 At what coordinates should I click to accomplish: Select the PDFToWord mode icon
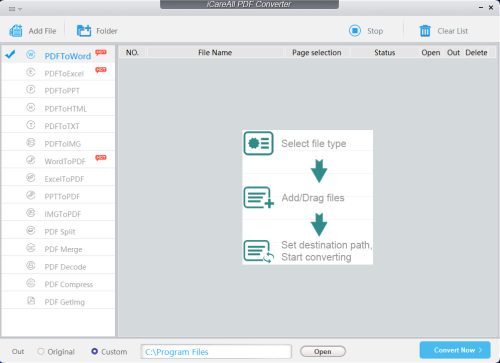coord(31,55)
